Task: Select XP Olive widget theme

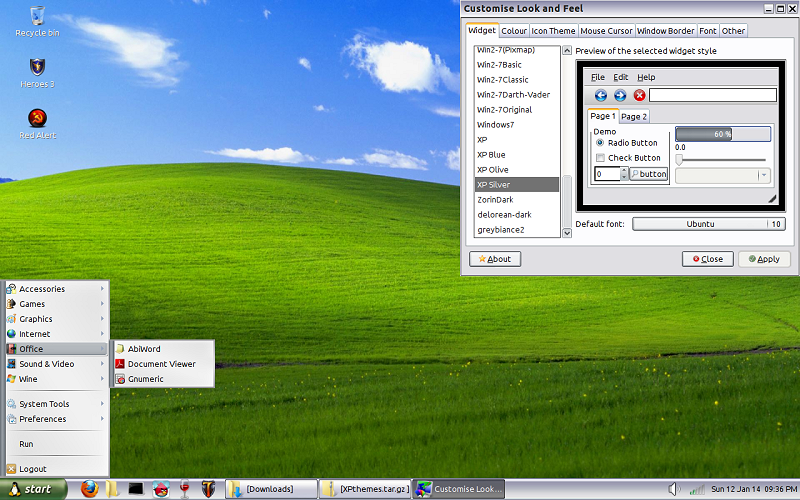Action: pyautogui.click(x=516, y=169)
